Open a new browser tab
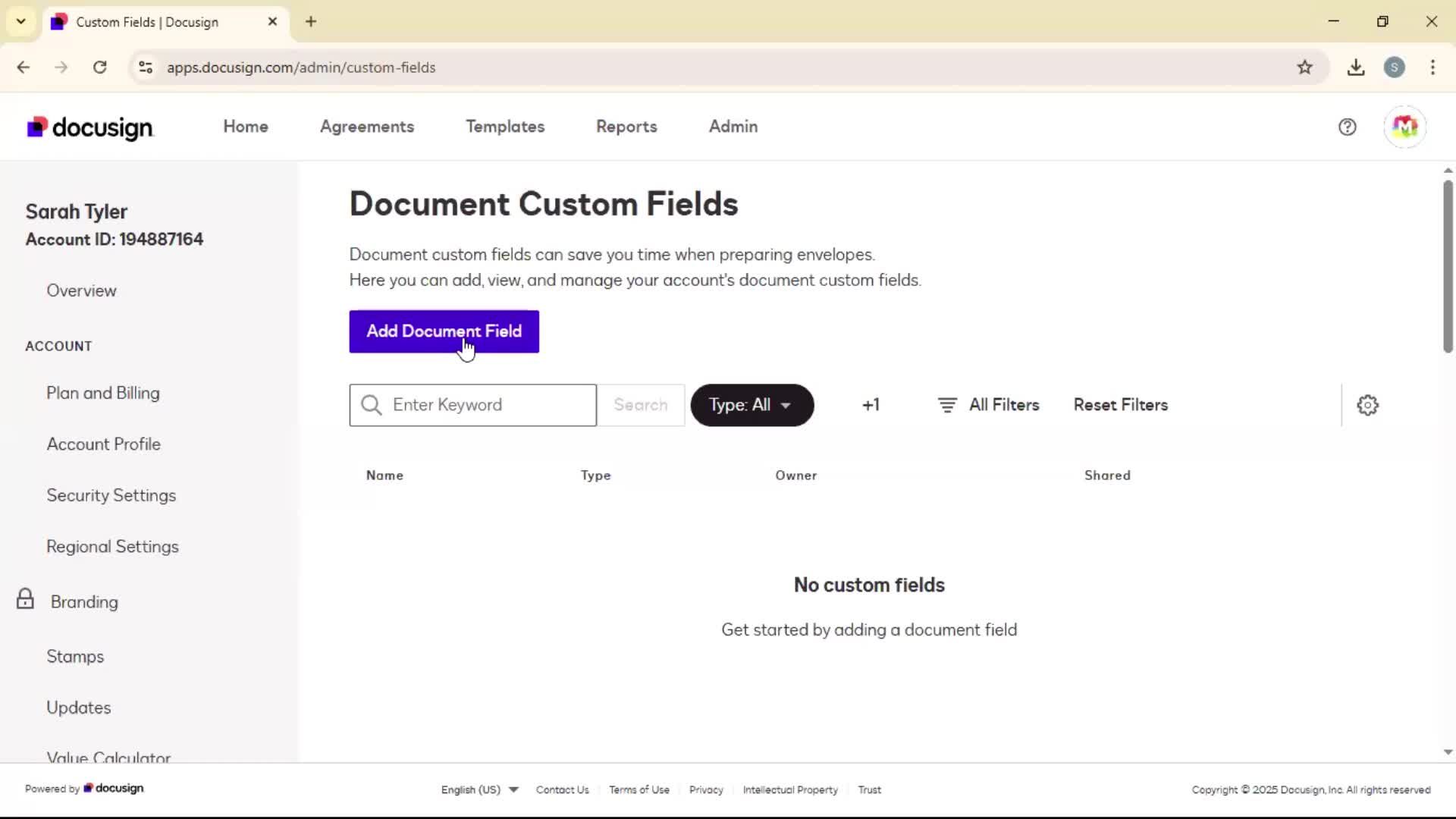Viewport: 1456px width, 819px height. (x=311, y=22)
